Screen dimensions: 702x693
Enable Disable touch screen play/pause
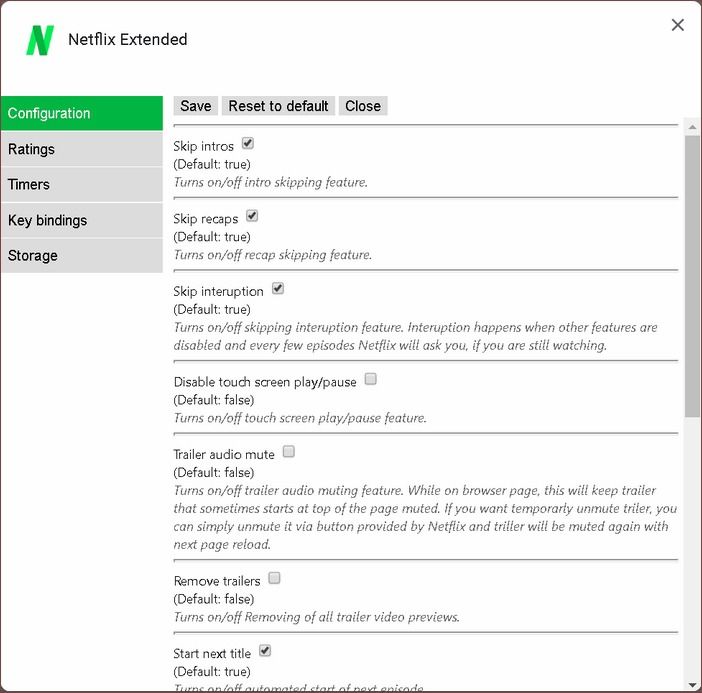(x=370, y=379)
